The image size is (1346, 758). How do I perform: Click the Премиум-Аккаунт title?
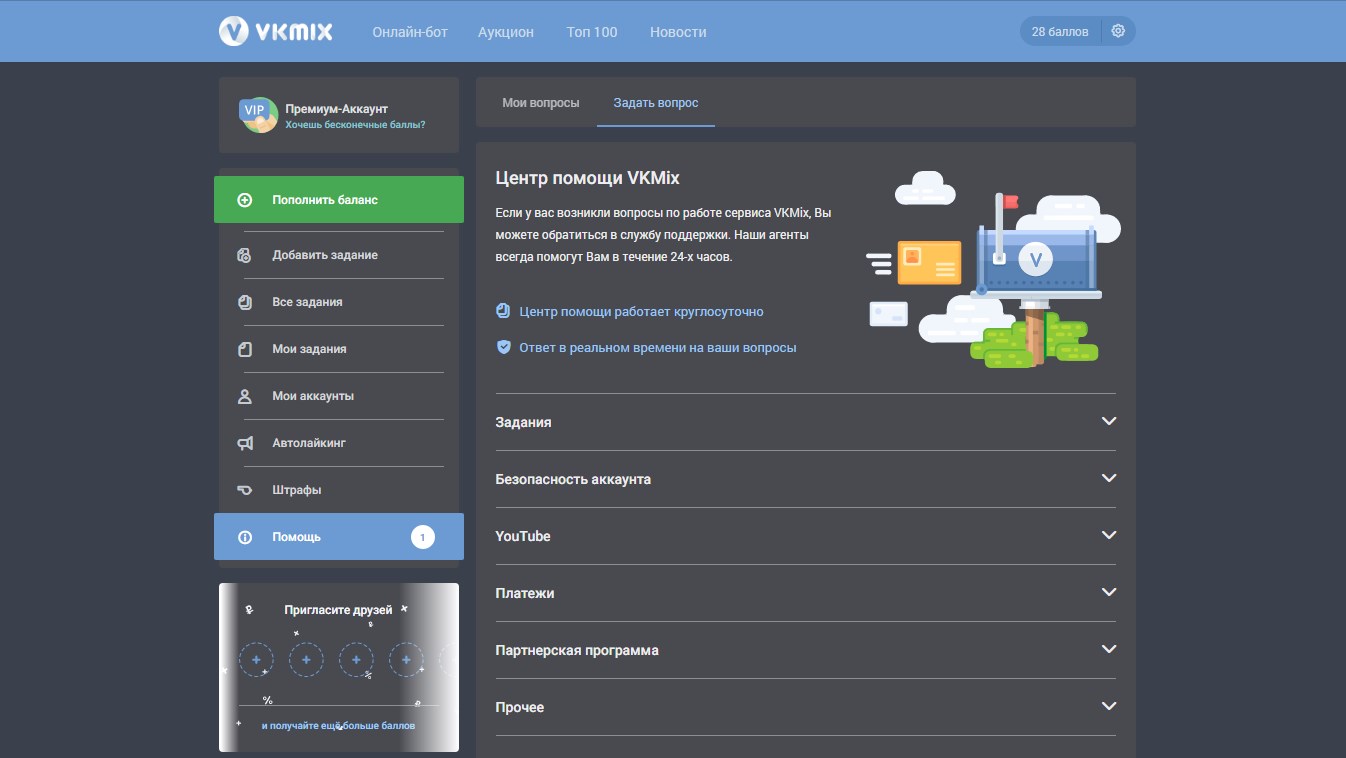pos(336,108)
